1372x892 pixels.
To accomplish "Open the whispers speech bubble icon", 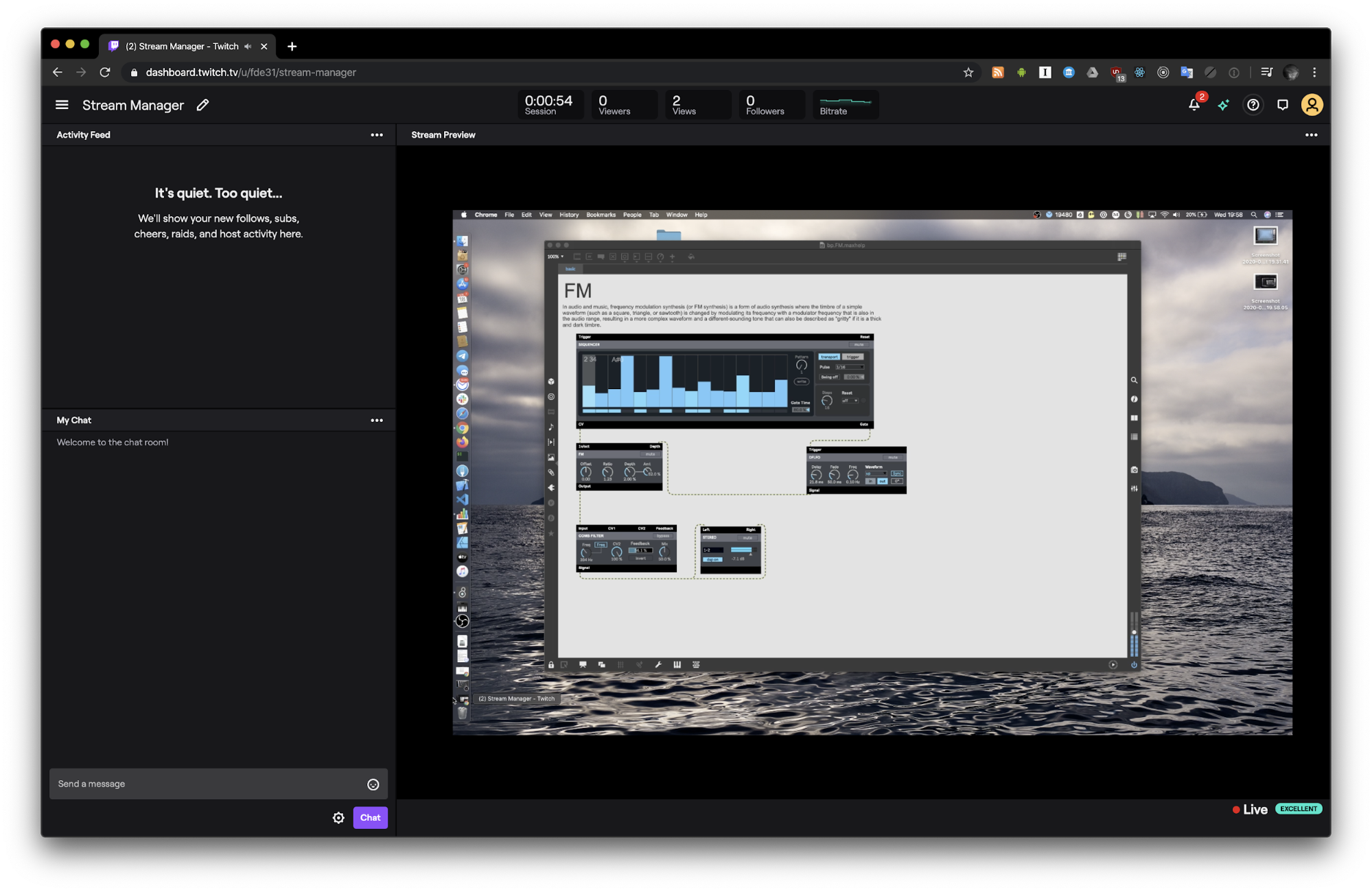I will tap(1282, 105).
